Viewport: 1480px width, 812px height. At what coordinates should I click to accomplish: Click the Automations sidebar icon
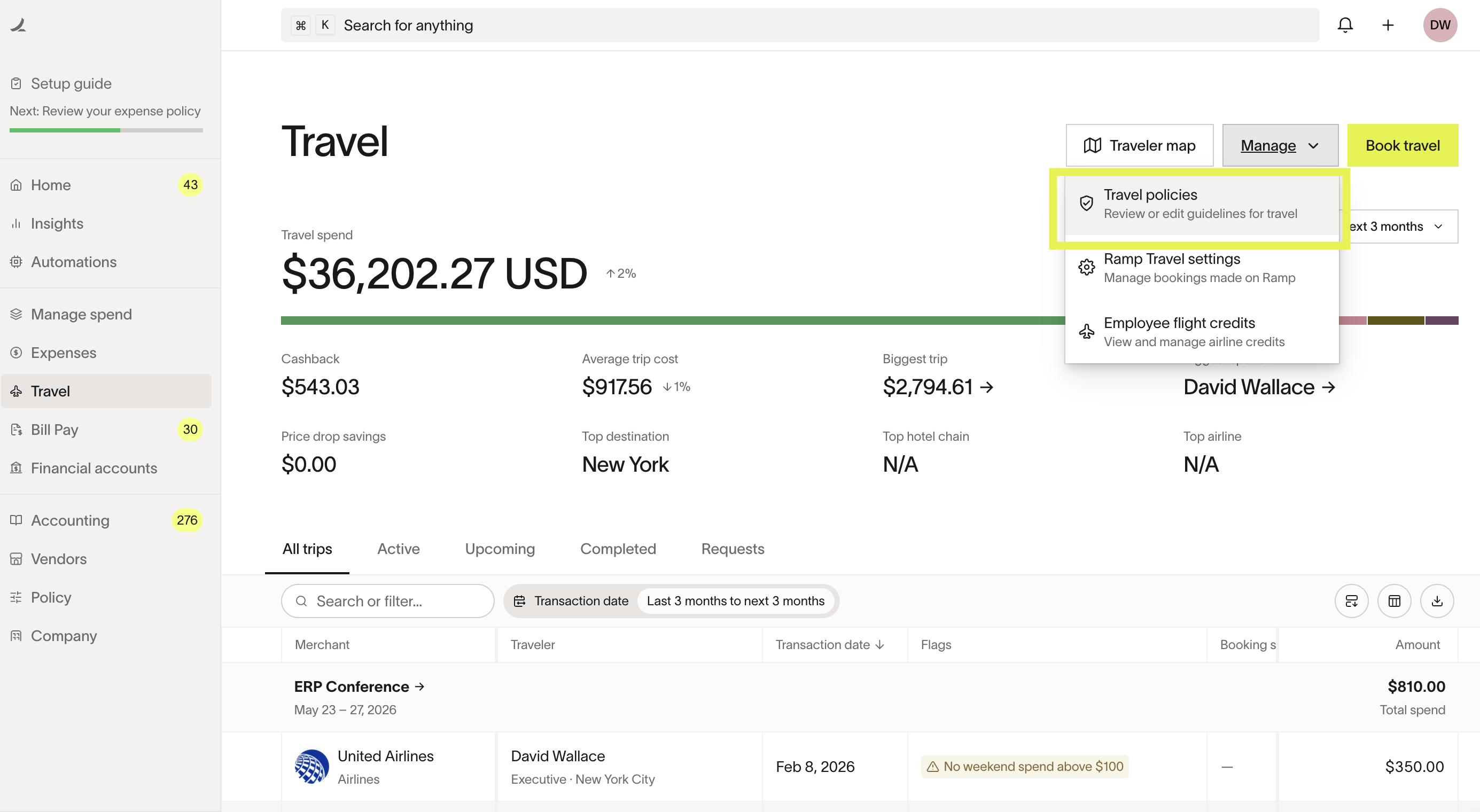[x=16, y=262]
